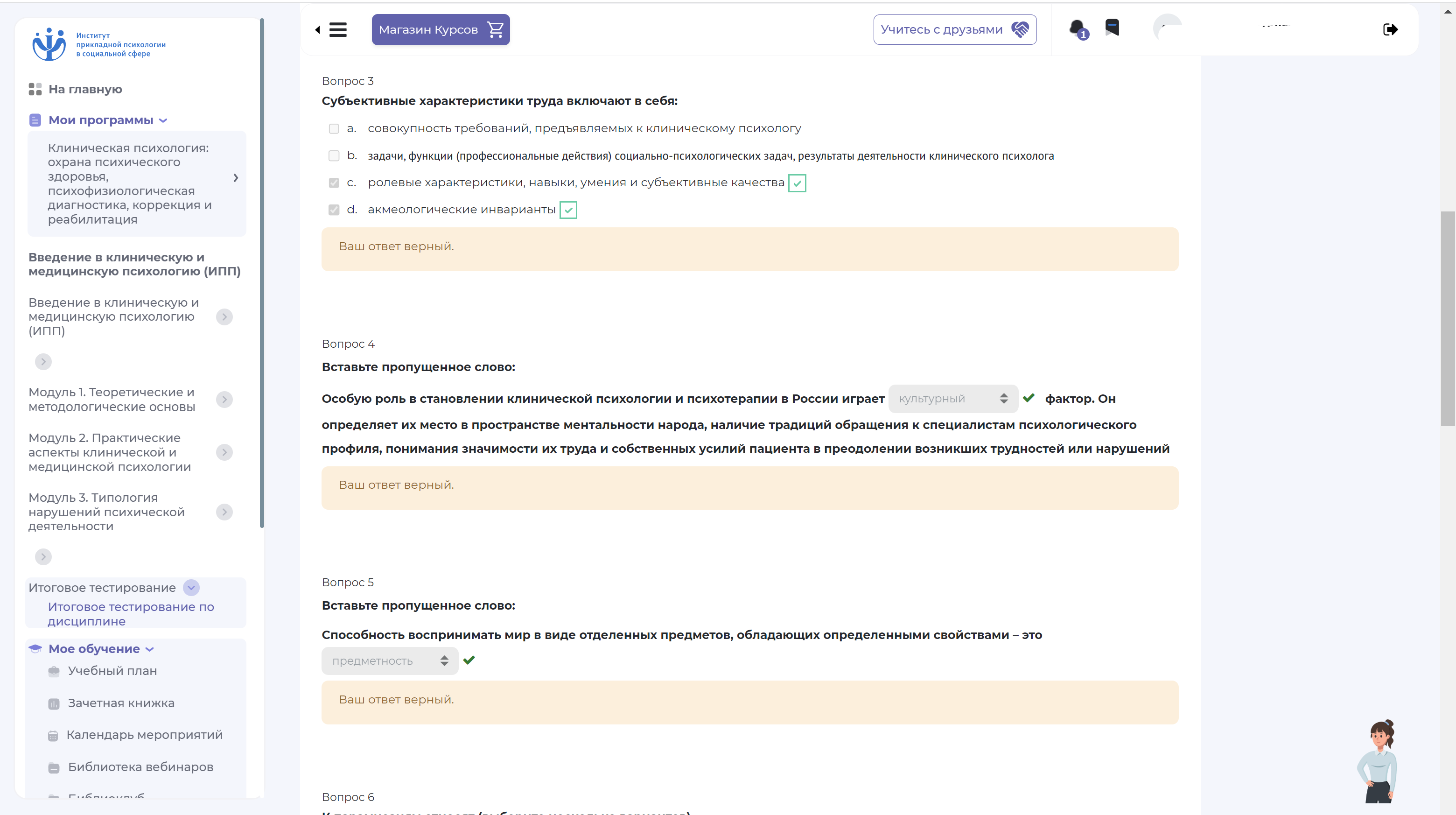Click the scrollbar up arrow at top right
Viewport: 1456px width, 815px height.
(1448, 11)
